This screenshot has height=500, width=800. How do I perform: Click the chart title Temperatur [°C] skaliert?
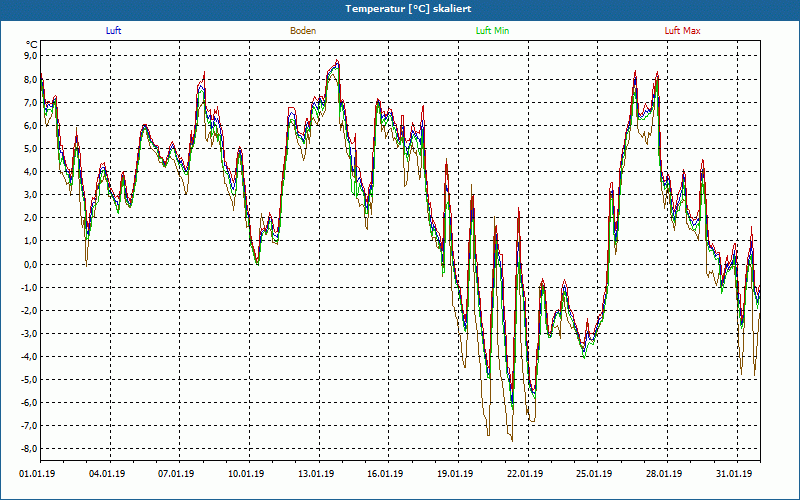(408, 9)
